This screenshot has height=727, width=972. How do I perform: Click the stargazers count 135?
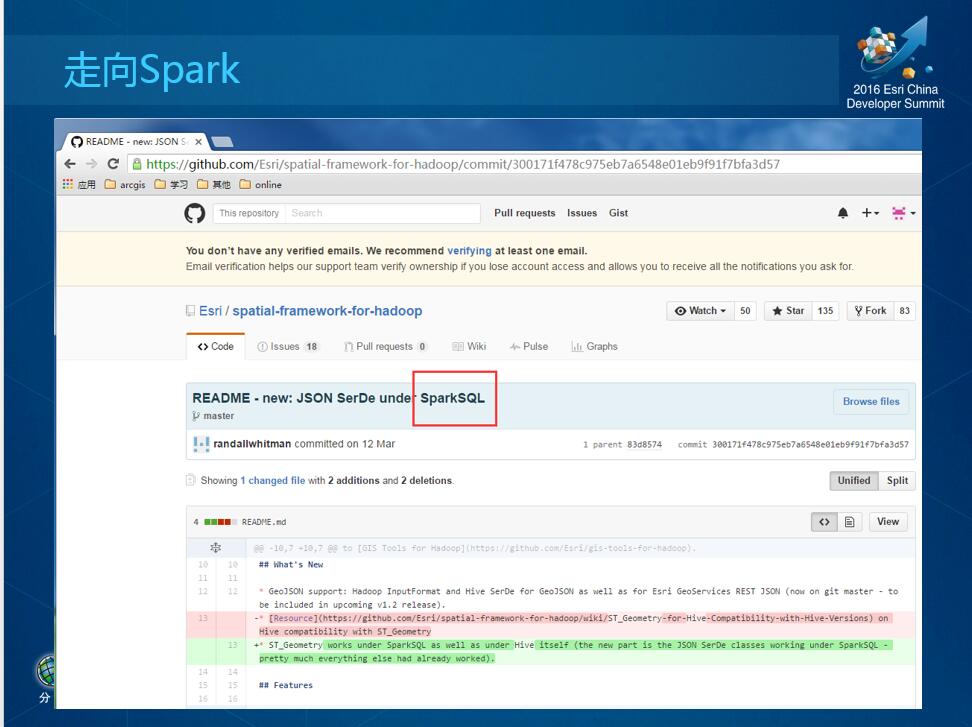coord(825,311)
